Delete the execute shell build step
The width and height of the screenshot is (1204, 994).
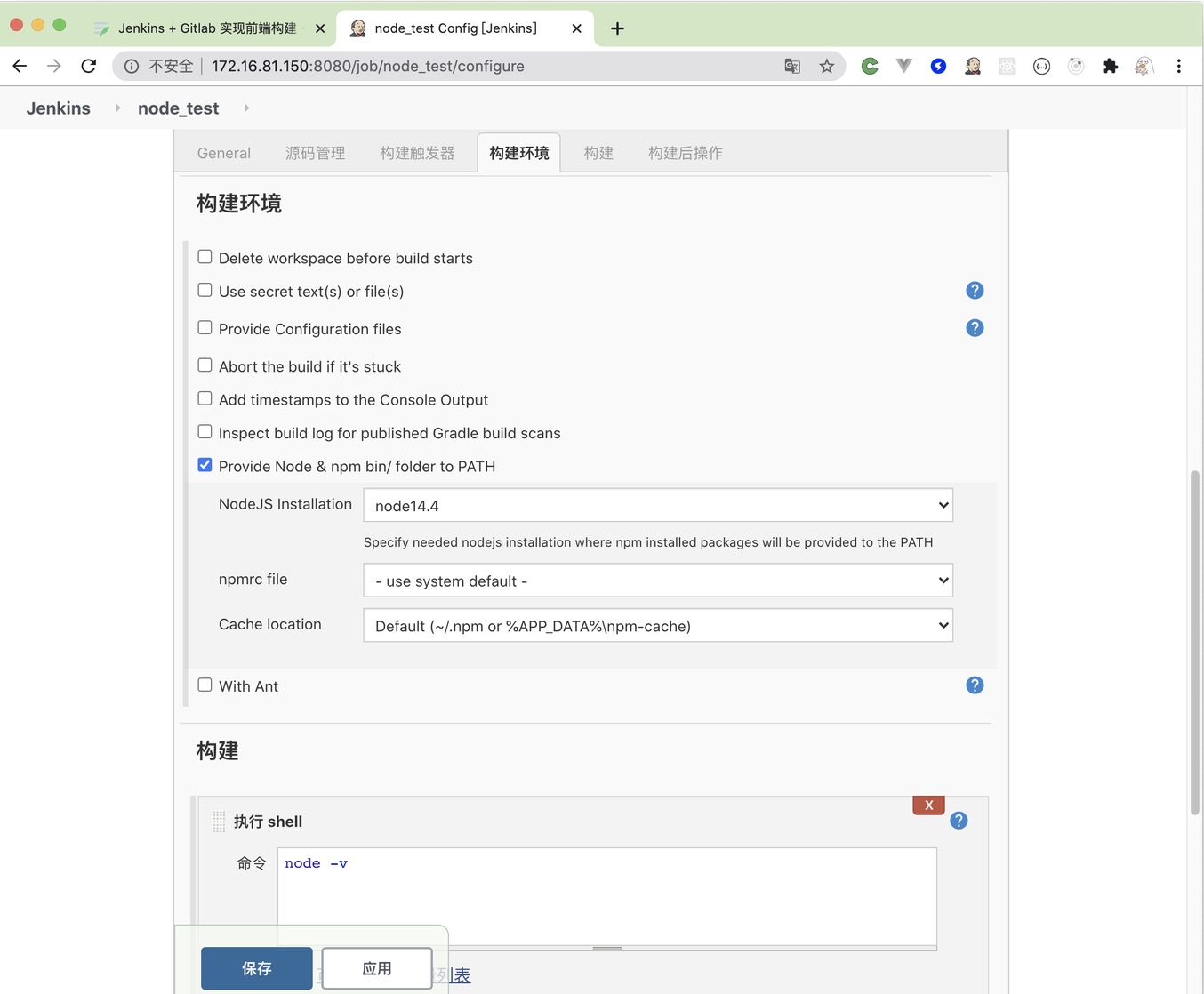pyautogui.click(x=928, y=805)
